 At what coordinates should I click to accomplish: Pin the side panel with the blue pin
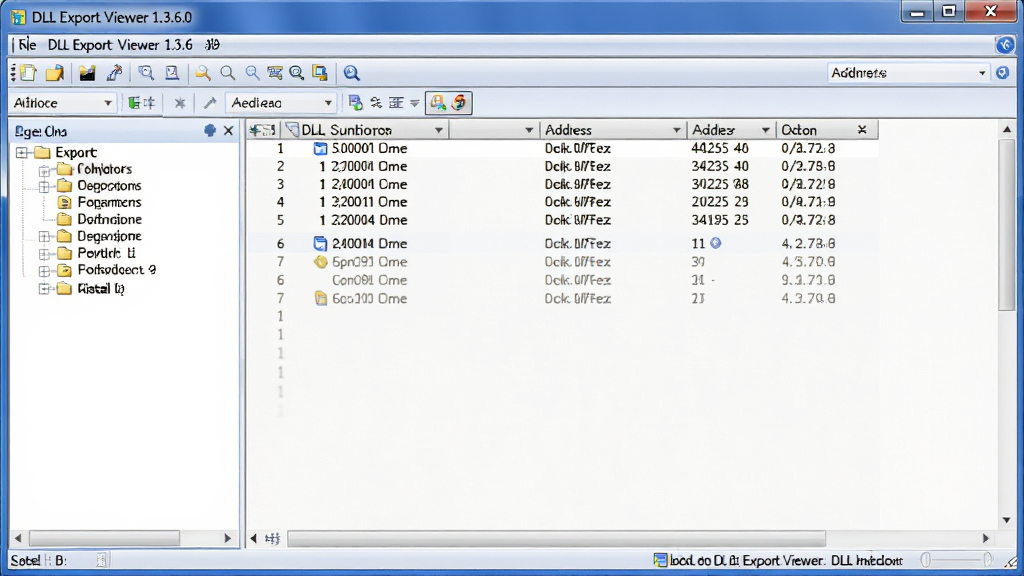pyautogui.click(x=210, y=131)
